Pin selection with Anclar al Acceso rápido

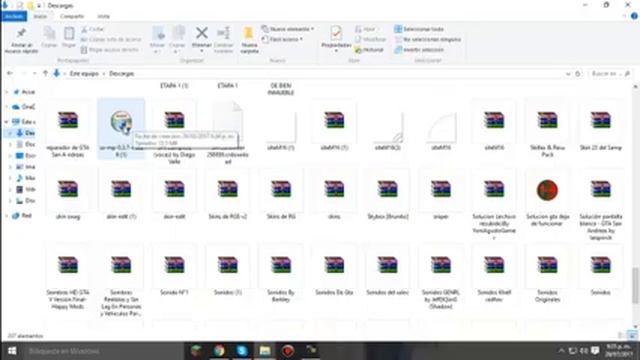[x=21, y=40]
